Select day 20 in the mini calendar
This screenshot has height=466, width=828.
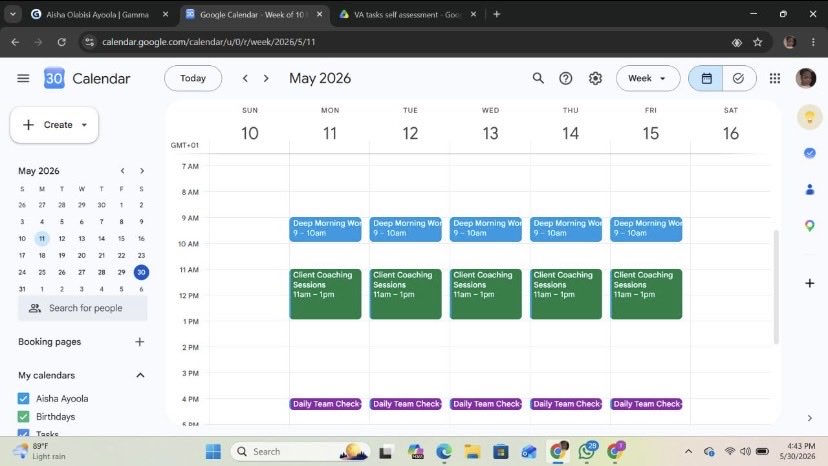click(x=81, y=255)
